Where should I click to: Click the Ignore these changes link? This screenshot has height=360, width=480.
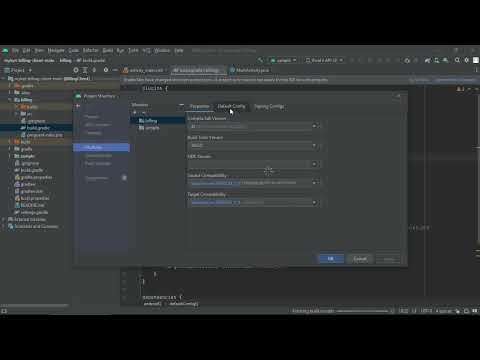[x=455, y=80]
